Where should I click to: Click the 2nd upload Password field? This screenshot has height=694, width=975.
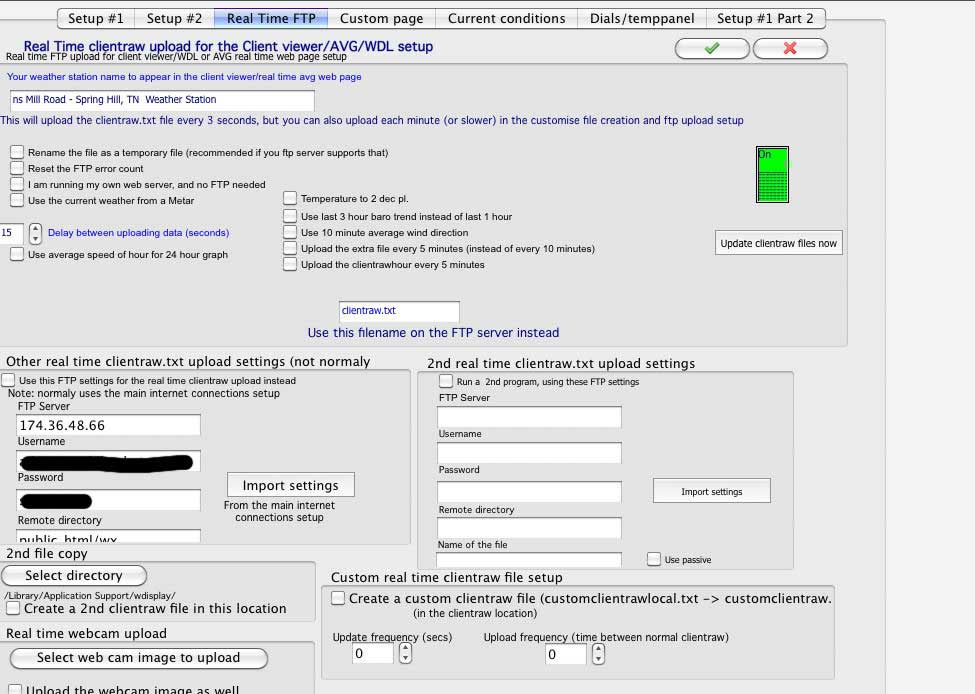click(x=529, y=492)
